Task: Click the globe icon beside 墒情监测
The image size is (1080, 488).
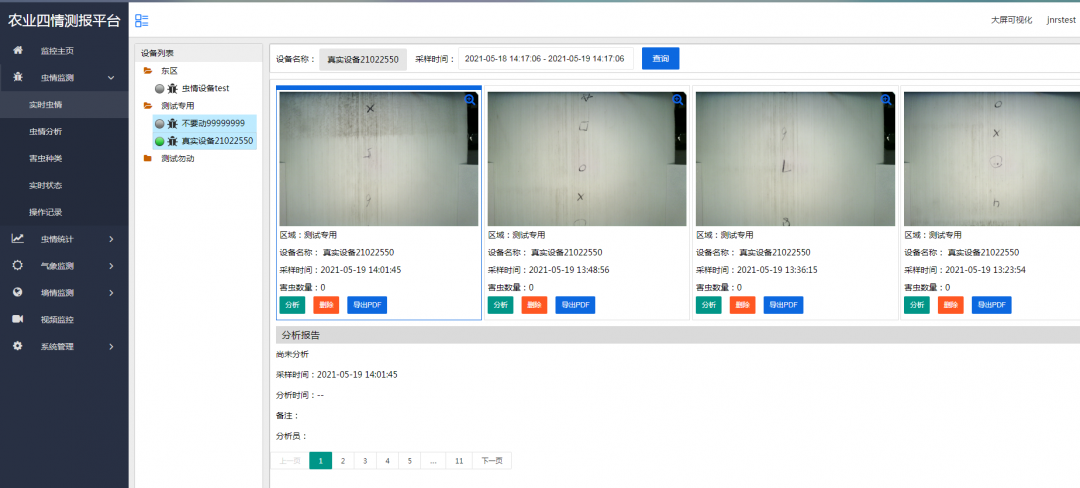Action: (18, 293)
